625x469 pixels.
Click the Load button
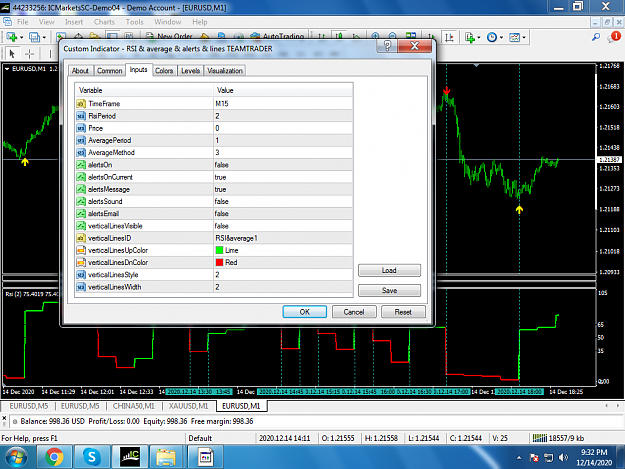point(389,270)
